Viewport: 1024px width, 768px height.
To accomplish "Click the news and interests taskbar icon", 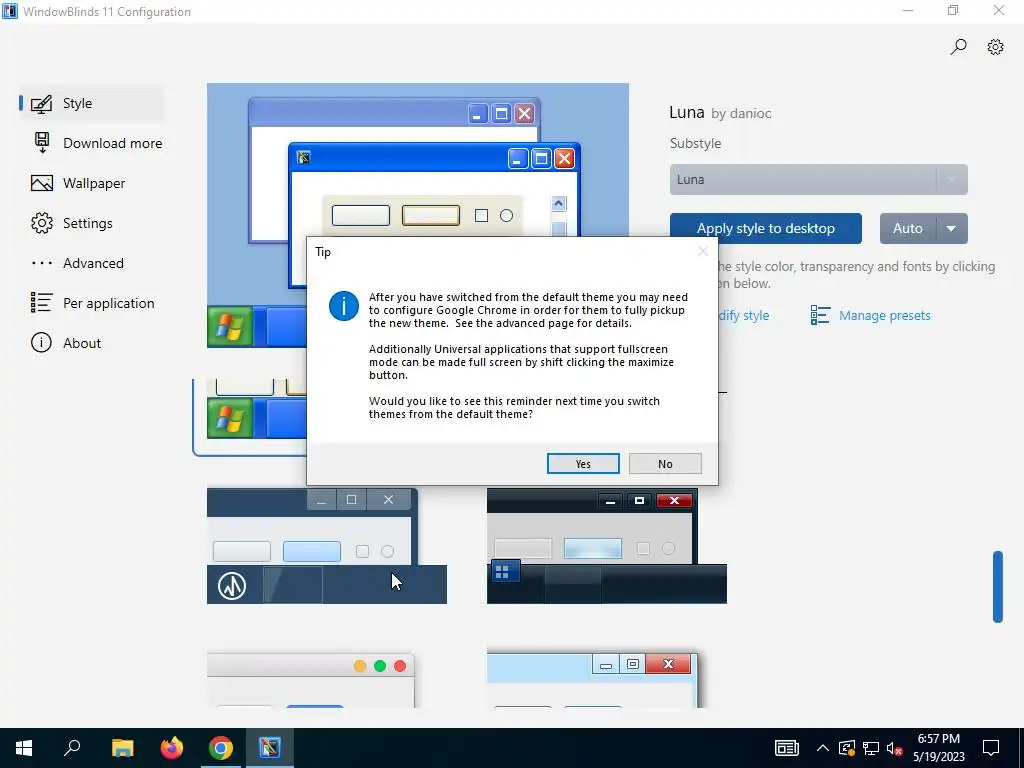I will pos(787,748).
